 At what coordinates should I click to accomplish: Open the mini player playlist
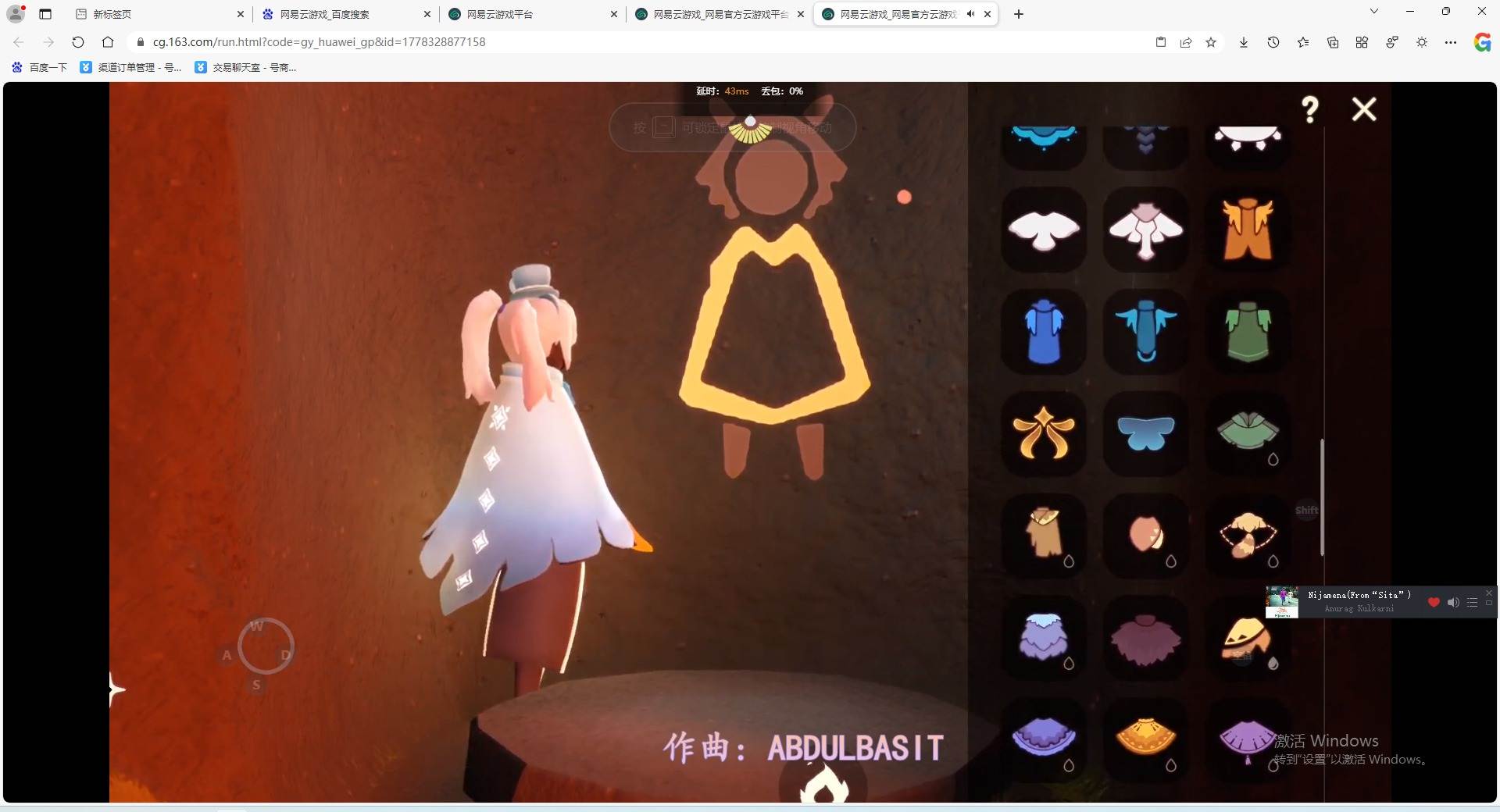click(x=1472, y=602)
